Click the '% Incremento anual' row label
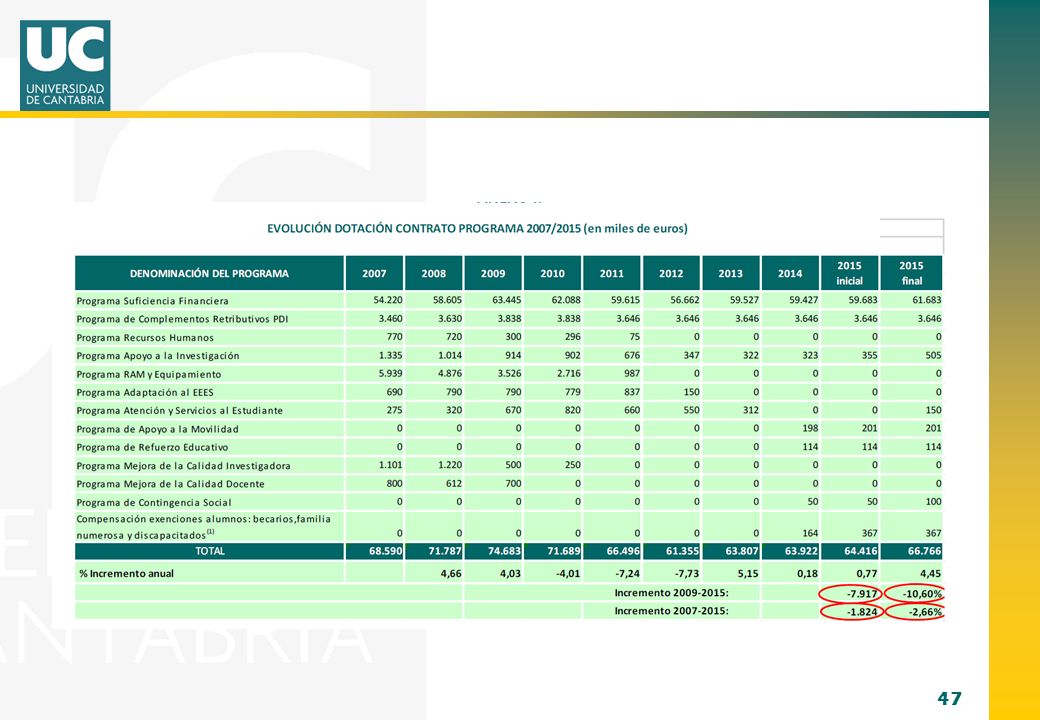The image size is (1040, 720). point(127,573)
